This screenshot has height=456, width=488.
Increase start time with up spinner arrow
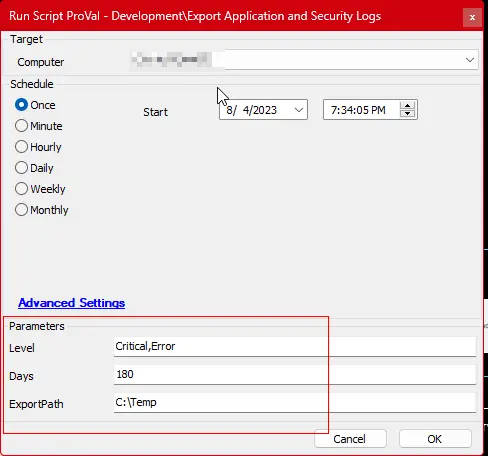tap(407, 106)
